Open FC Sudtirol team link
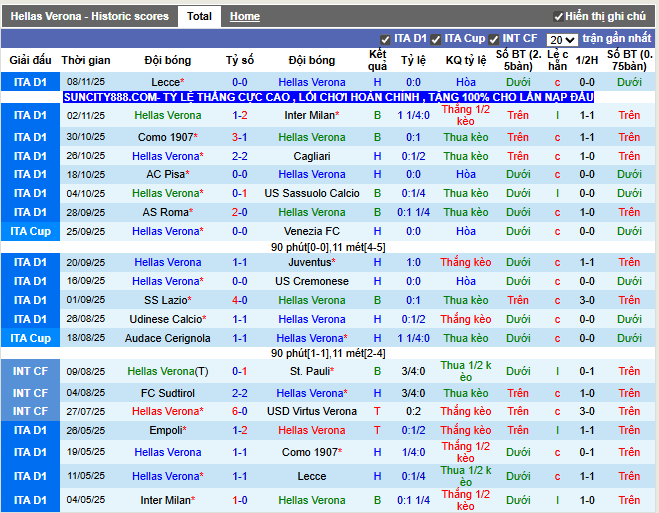This screenshot has height=513, width=659. click(168, 393)
